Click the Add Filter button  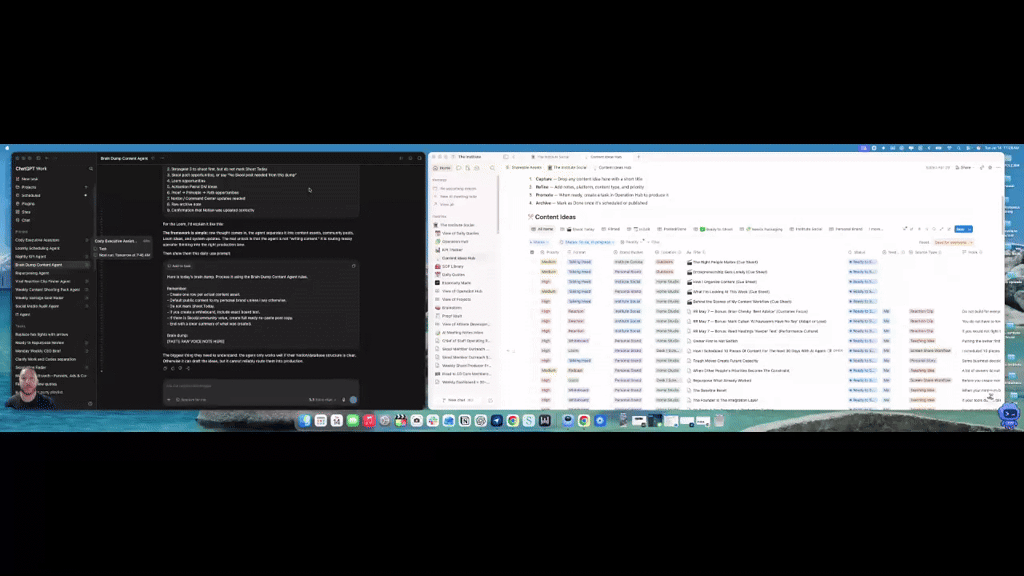pos(654,242)
